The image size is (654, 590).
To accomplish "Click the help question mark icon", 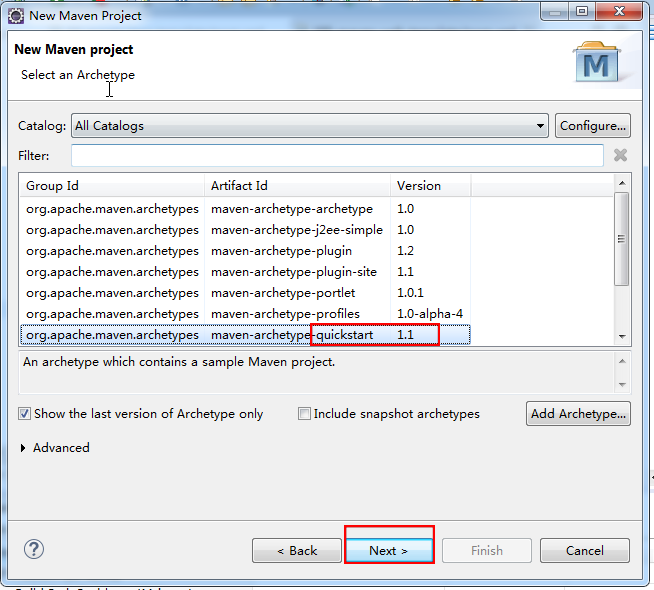I will 34,550.
